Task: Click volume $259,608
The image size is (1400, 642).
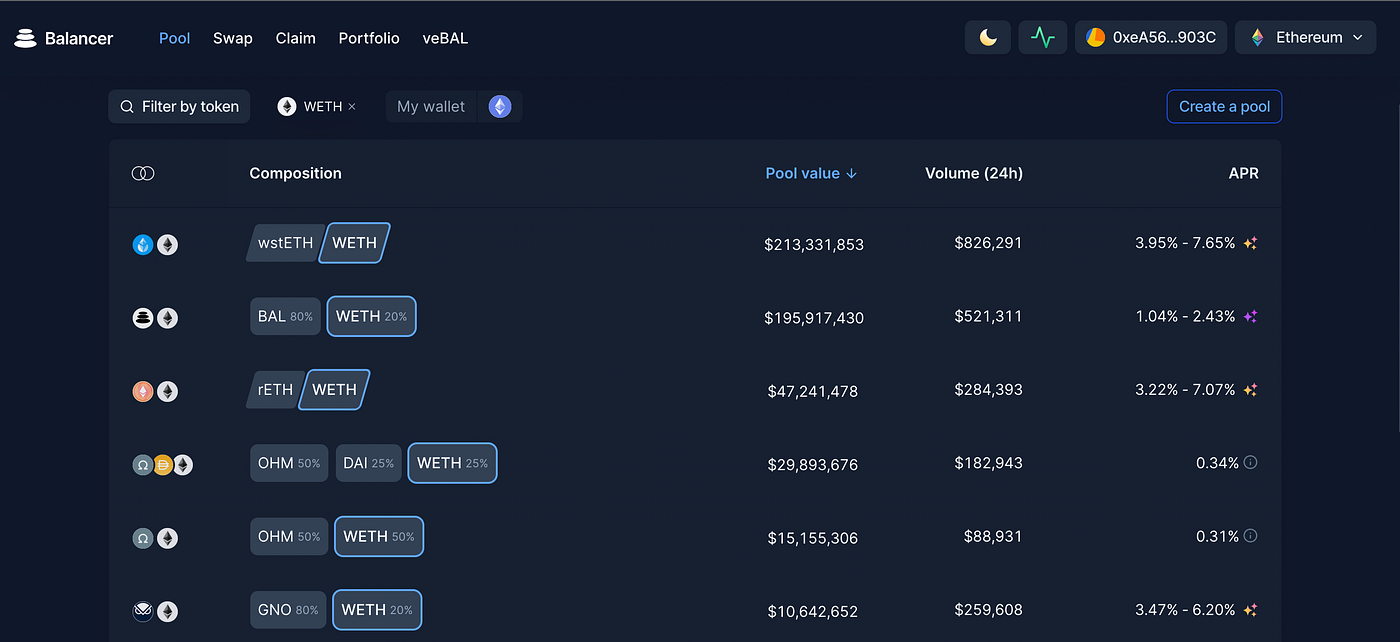Action: point(988,609)
